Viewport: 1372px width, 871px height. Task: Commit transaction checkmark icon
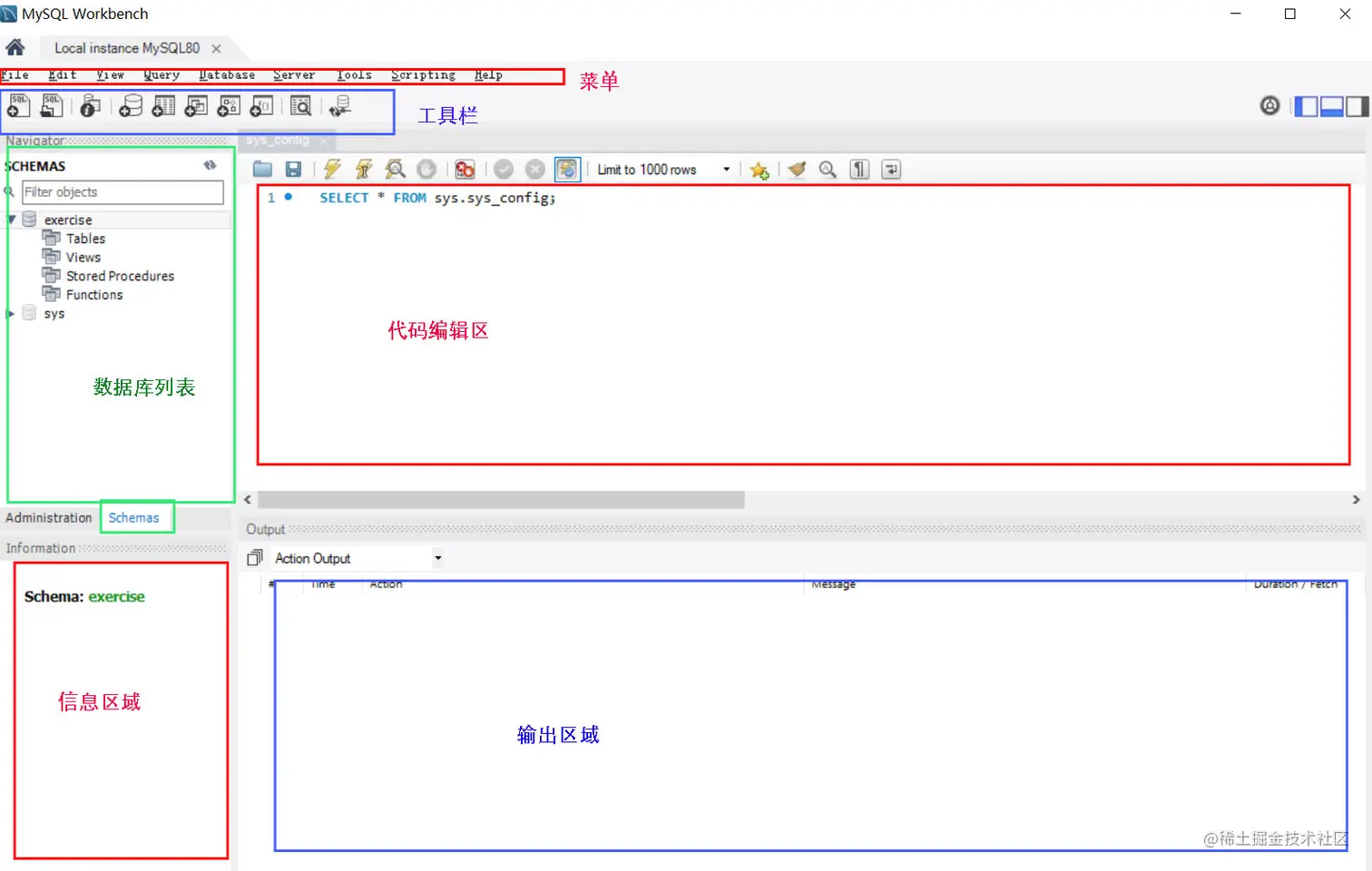[504, 169]
